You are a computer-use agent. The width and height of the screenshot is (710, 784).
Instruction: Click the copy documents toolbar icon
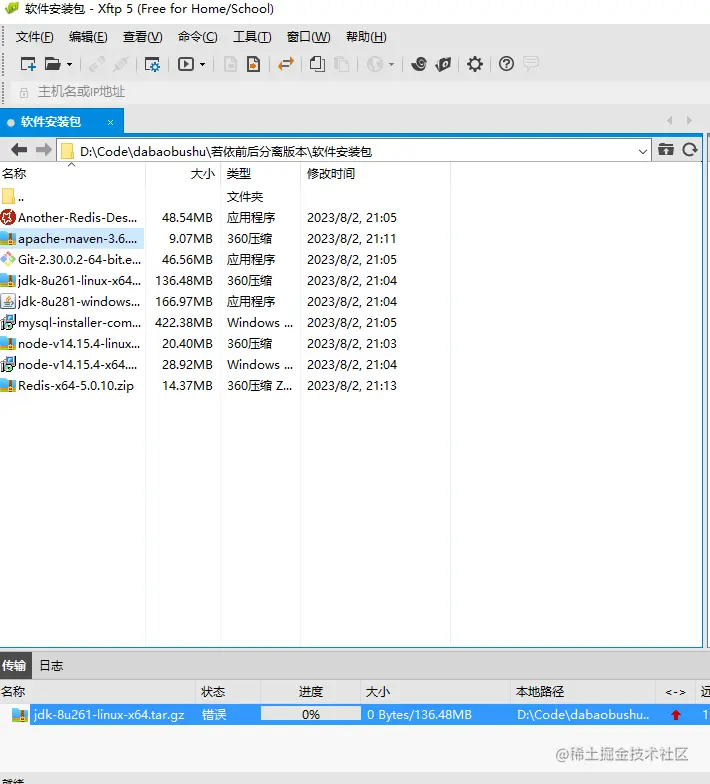click(317, 64)
